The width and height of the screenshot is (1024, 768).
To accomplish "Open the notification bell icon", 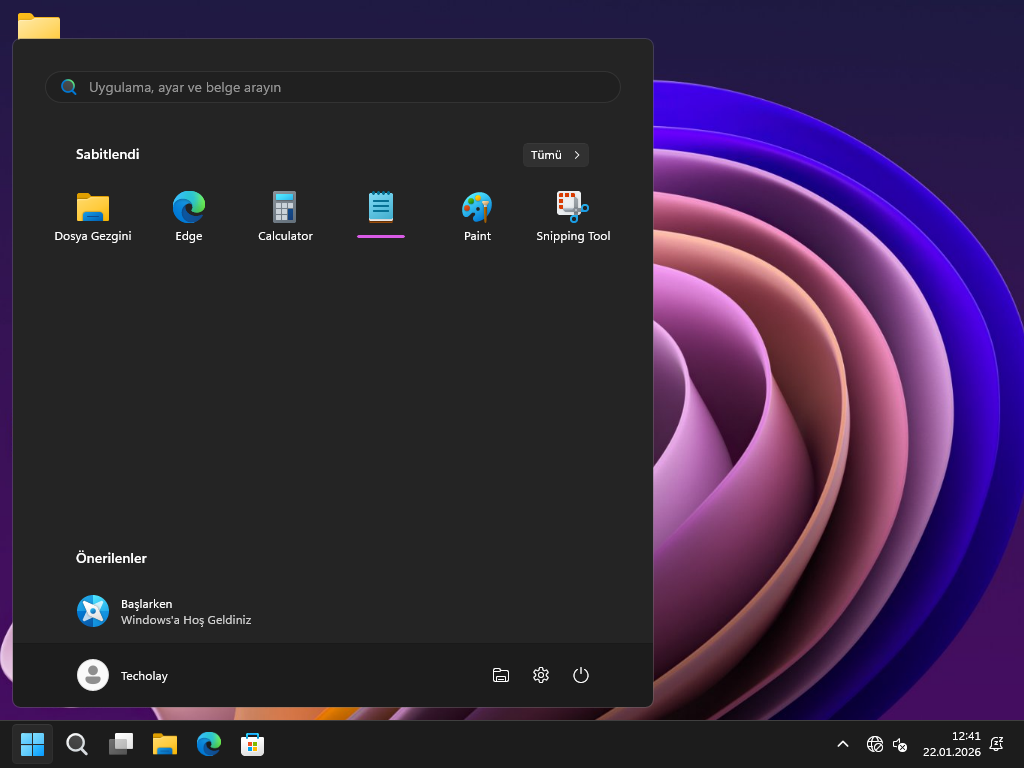I will tap(997, 744).
